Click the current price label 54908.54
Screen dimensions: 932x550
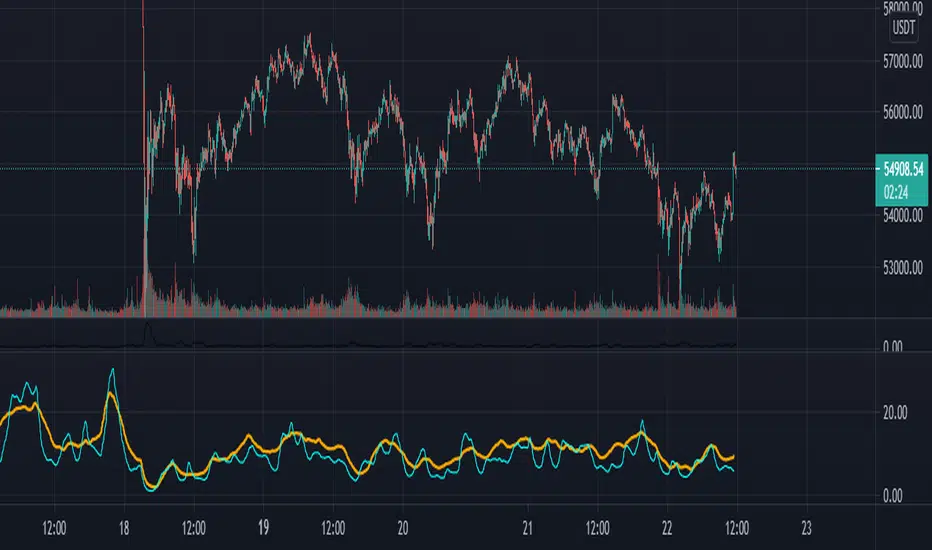coord(903,169)
